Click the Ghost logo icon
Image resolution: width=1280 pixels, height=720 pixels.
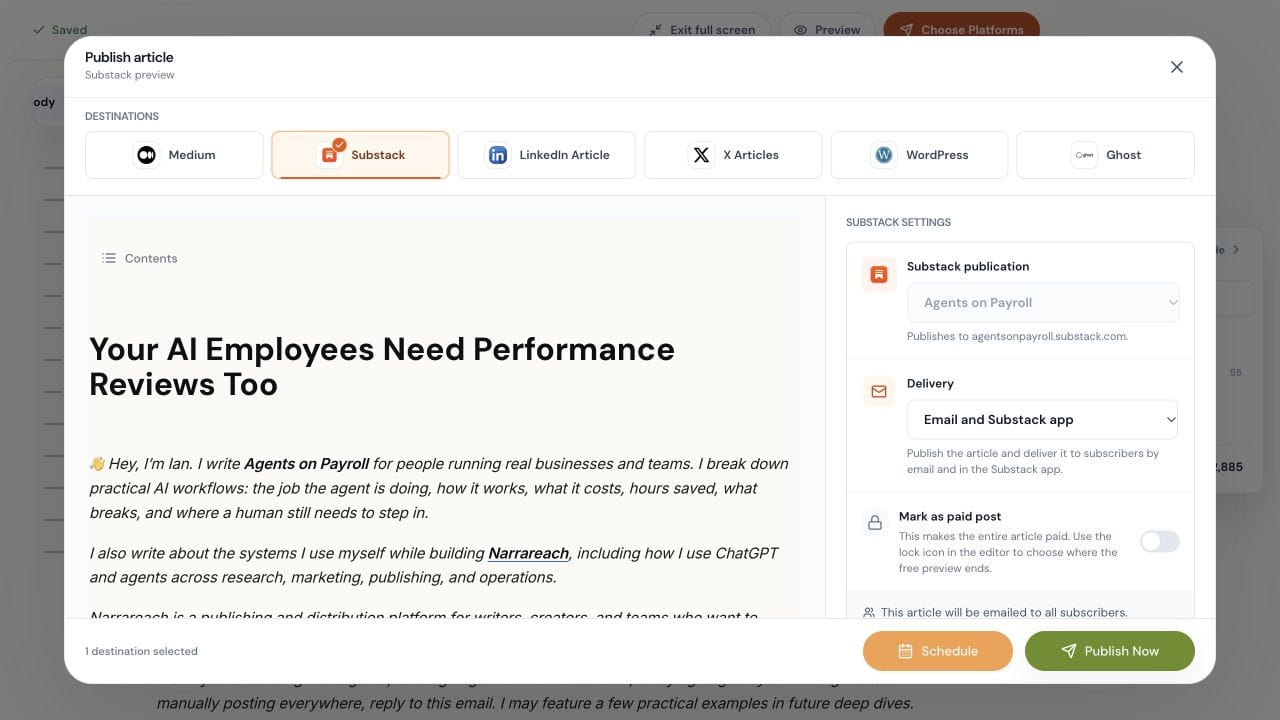tap(1084, 155)
